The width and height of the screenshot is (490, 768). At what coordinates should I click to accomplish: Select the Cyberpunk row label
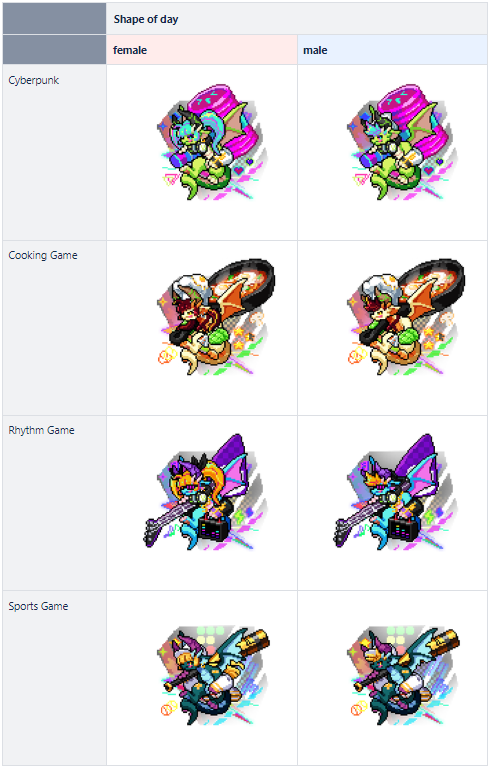click(33, 80)
